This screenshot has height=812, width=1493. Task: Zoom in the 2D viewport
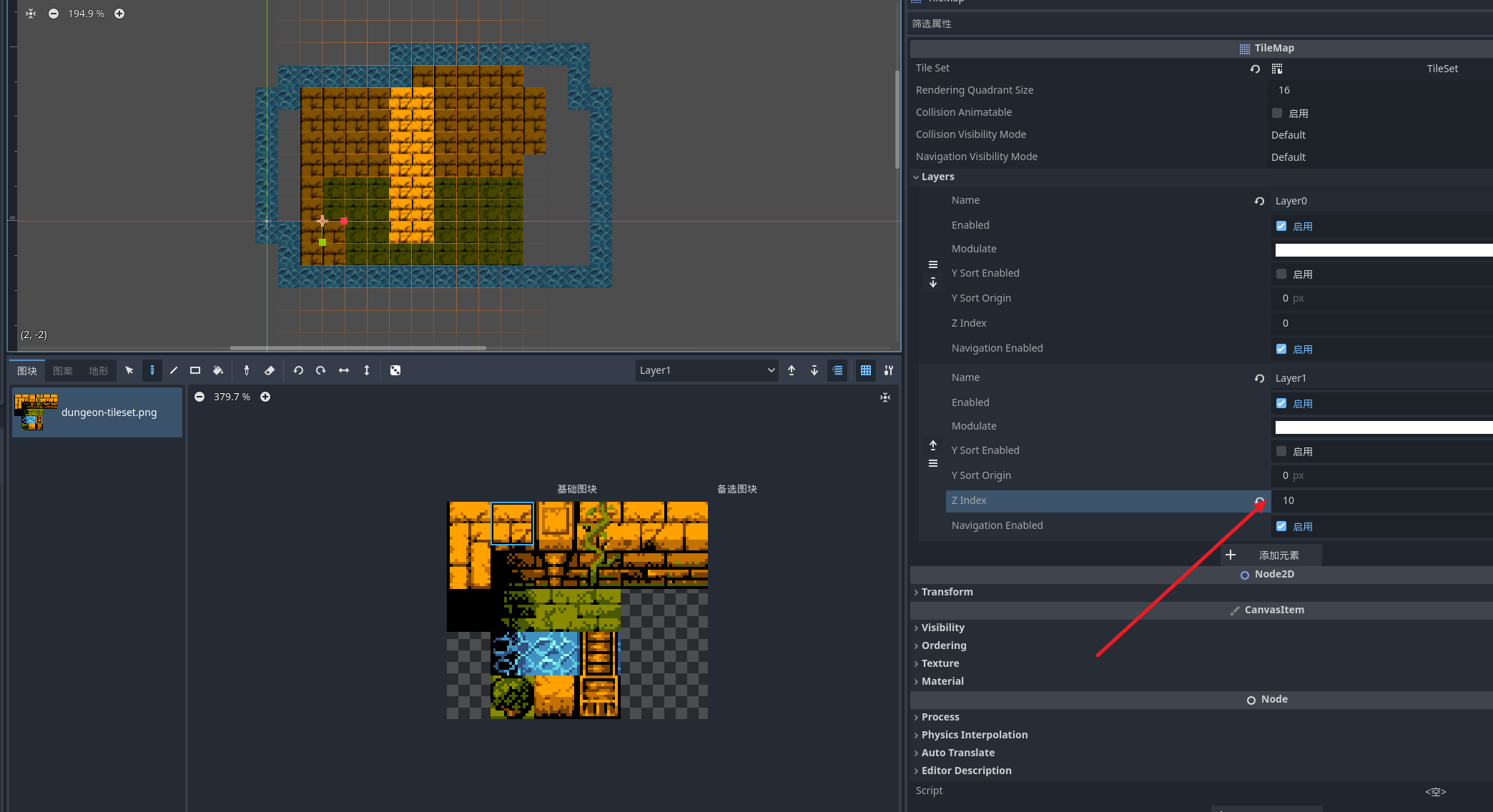(119, 14)
